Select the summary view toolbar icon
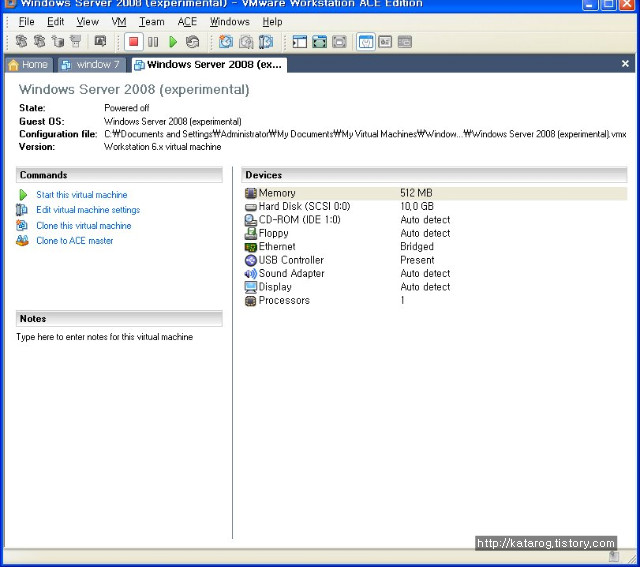Screen dimensions: 640x567 [365, 42]
